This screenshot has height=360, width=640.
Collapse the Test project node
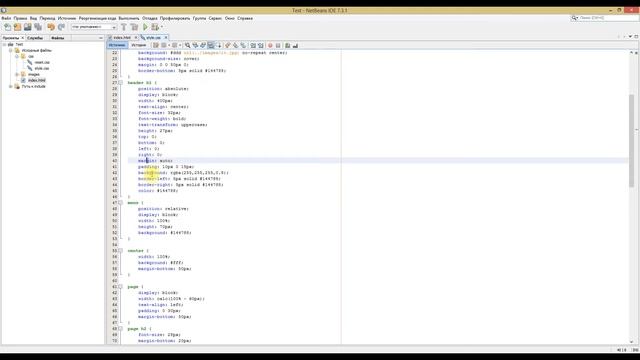4,44
